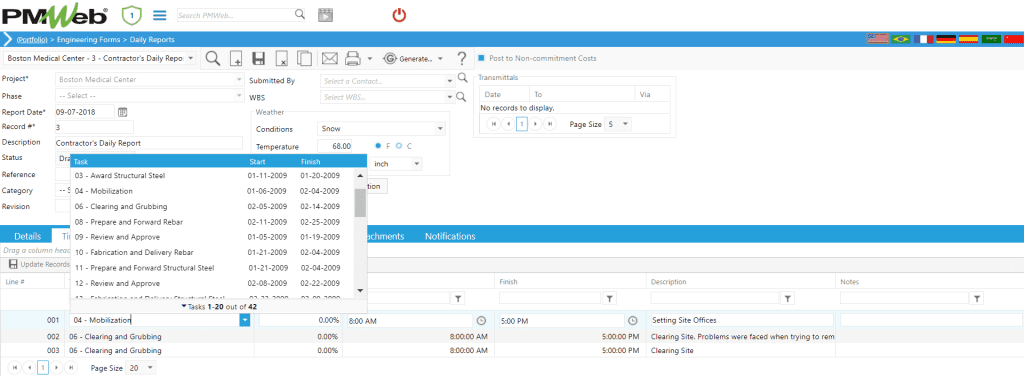
Task: Expand the breadcrumb chevron arrow
Action: (8, 39)
